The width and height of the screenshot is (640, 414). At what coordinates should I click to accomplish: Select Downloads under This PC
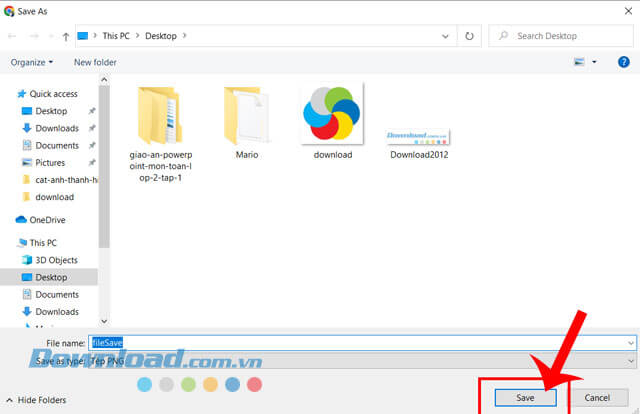pos(57,312)
